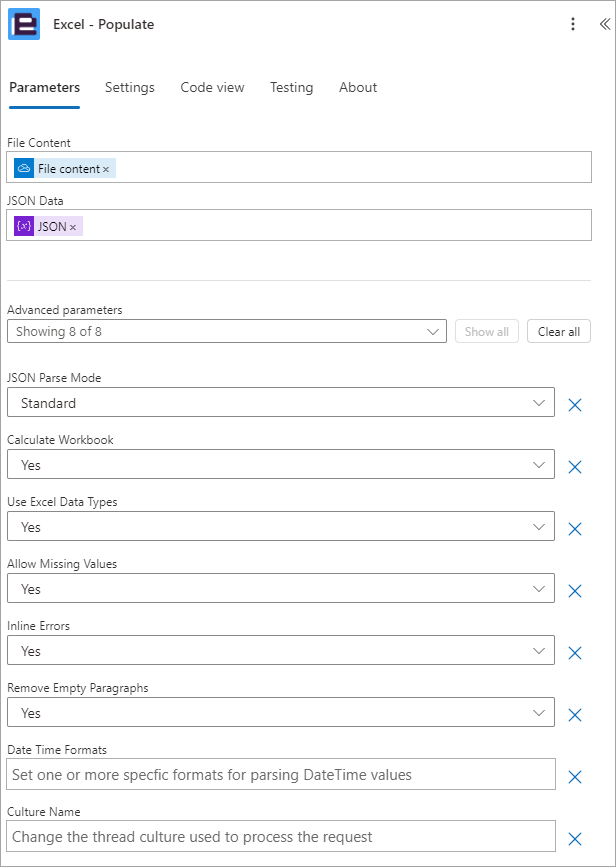The height and width of the screenshot is (867, 616).
Task: Click the JSON Data field label
Action: (35, 200)
